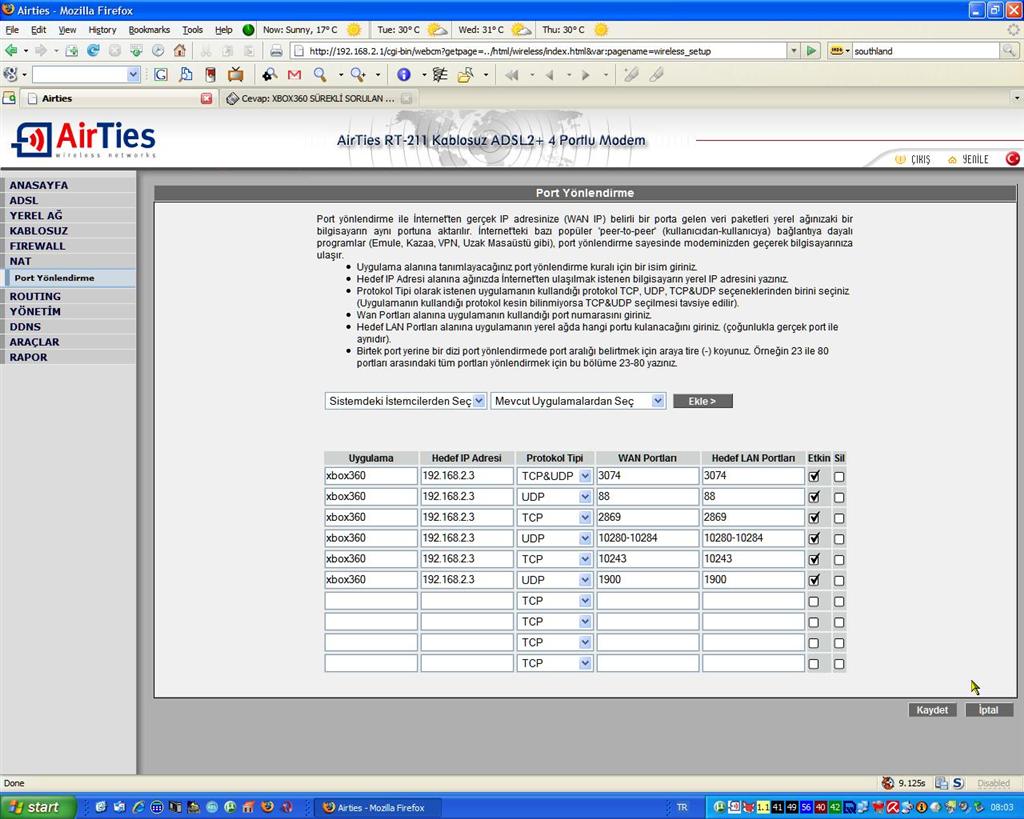The height and width of the screenshot is (819, 1024).
Task: Check Sil box for port 3074 row
Action: click(x=839, y=477)
